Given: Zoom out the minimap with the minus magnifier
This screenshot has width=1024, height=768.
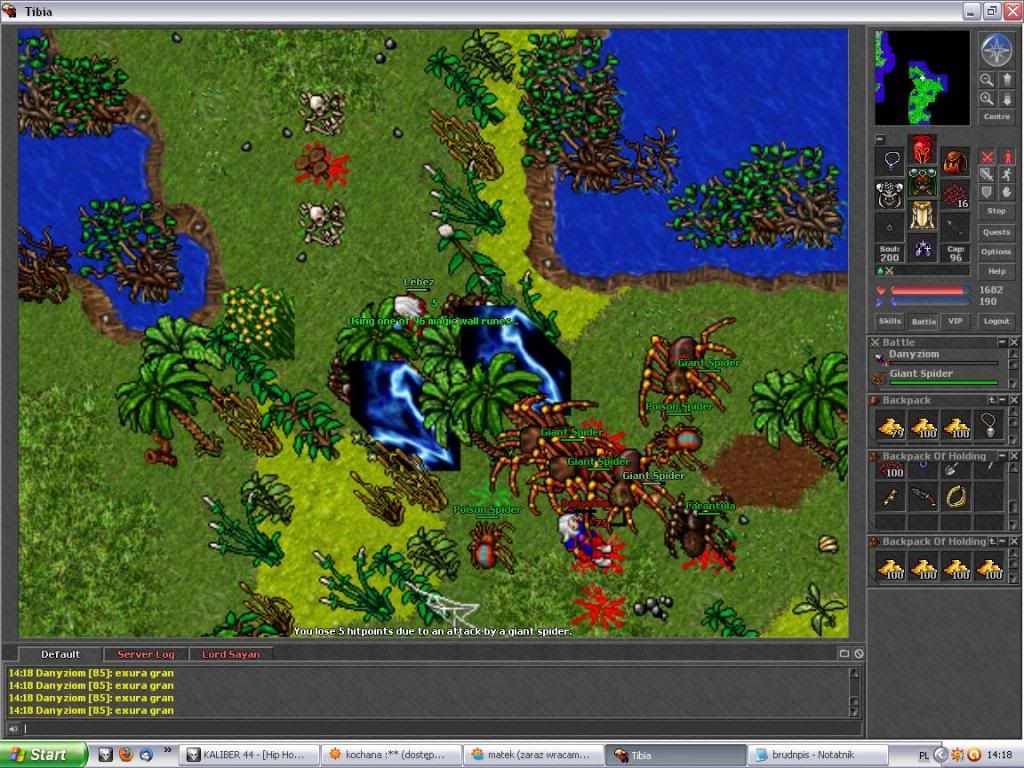Looking at the screenshot, I should click(x=986, y=80).
